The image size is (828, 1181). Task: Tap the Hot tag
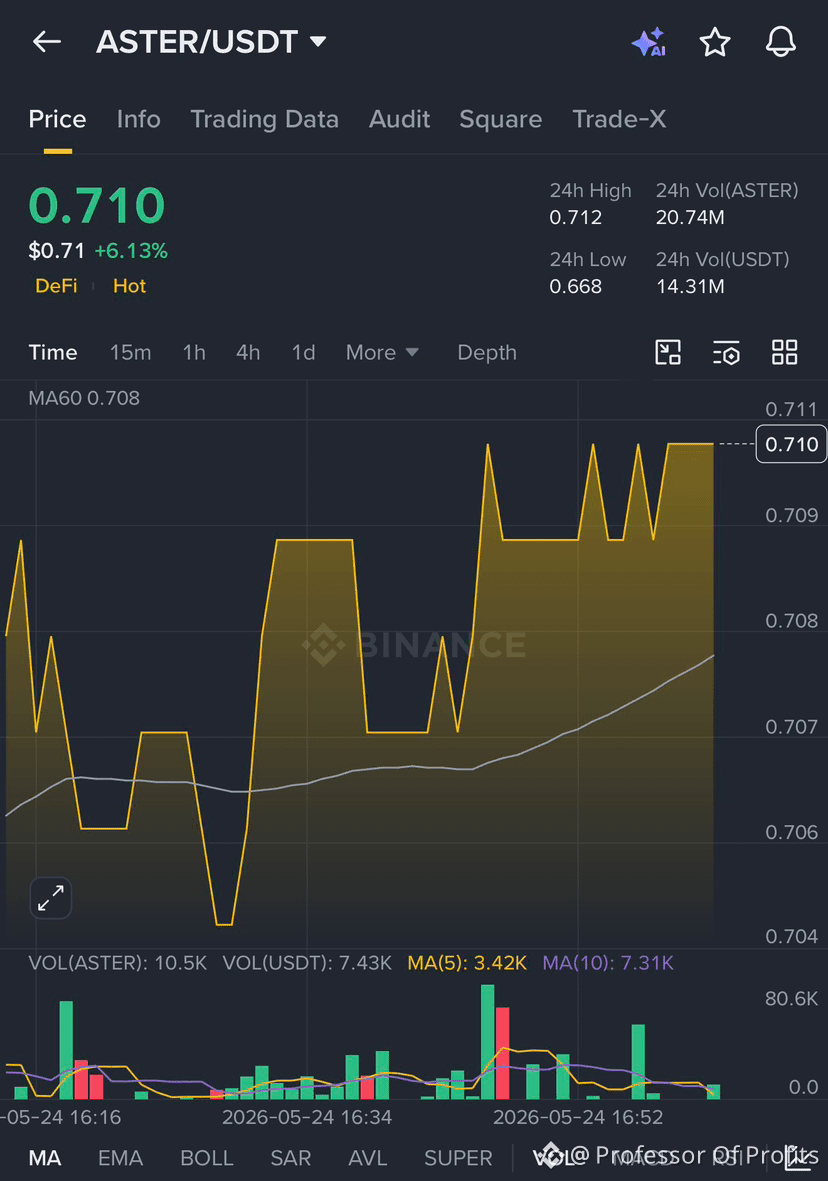(x=130, y=286)
